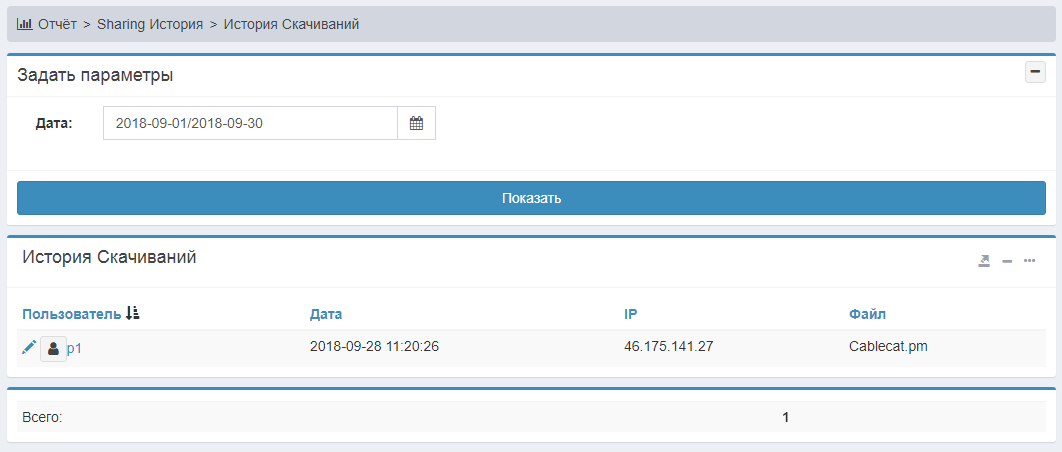Click the date range input field
The height and width of the screenshot is (452, 1062).
(250, 124)
